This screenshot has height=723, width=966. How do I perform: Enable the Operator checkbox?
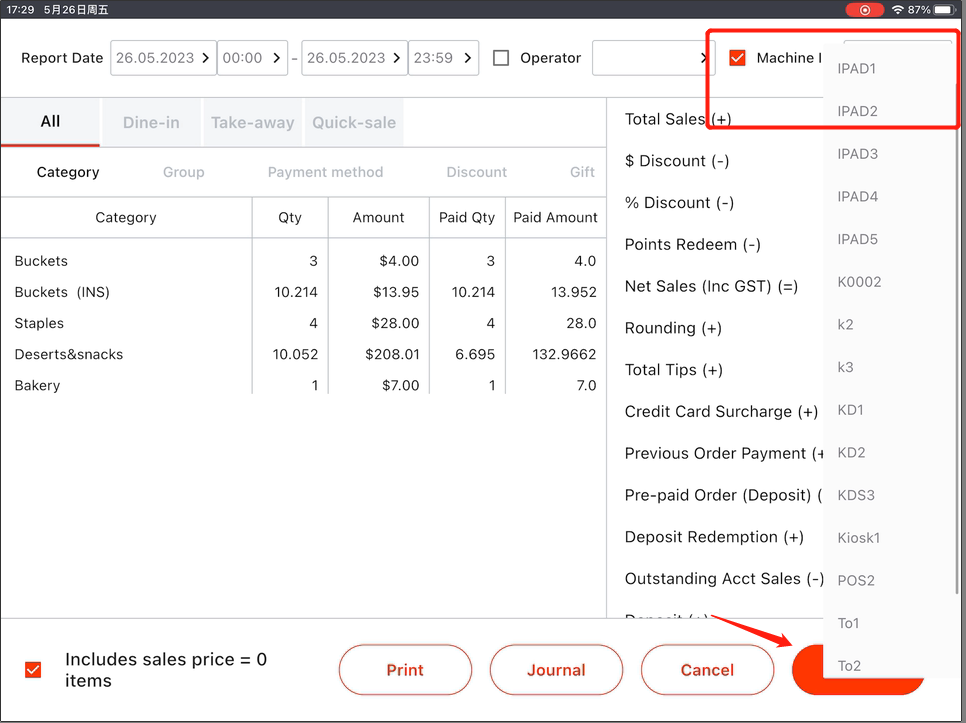501,58
